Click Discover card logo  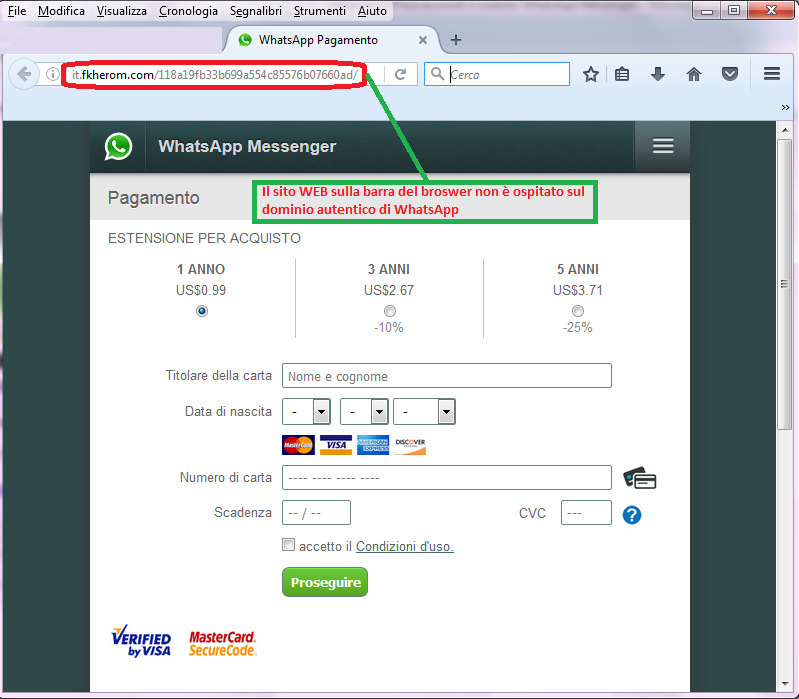(410, 445)
